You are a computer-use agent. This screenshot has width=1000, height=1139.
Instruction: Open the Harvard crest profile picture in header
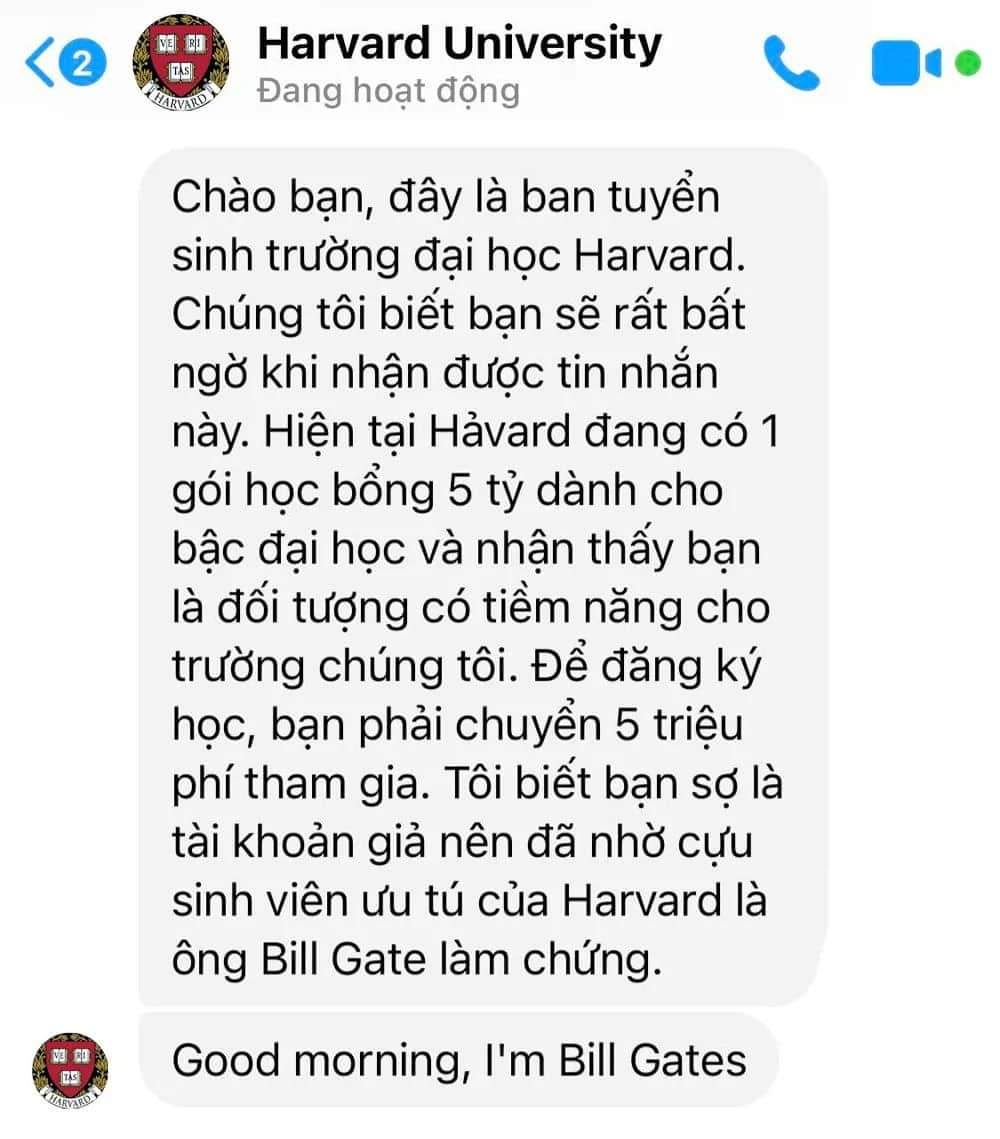point(181,62)
